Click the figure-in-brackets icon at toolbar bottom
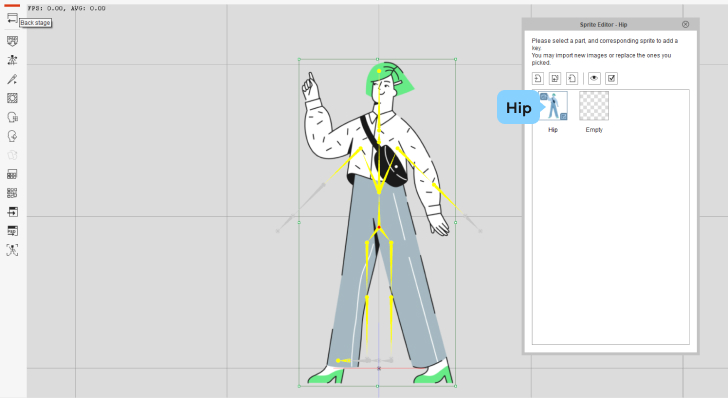 (12, 250)
